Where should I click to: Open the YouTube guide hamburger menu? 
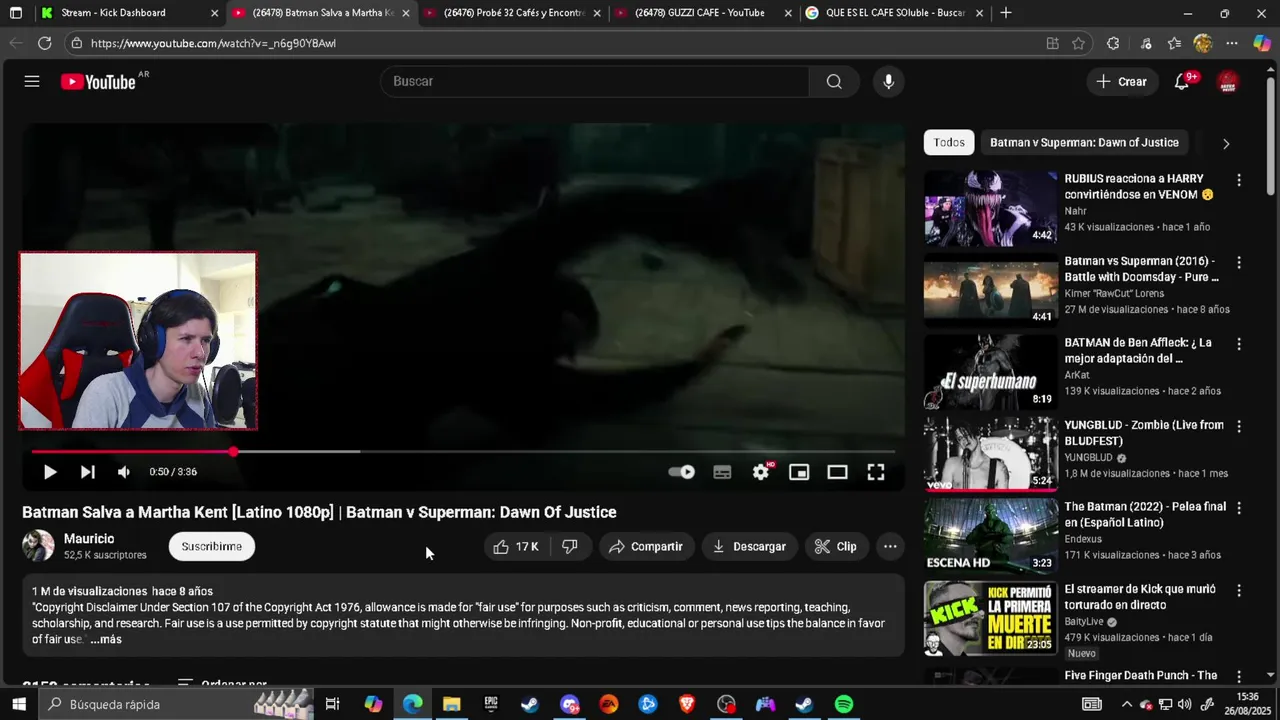[x=32, y=81]
